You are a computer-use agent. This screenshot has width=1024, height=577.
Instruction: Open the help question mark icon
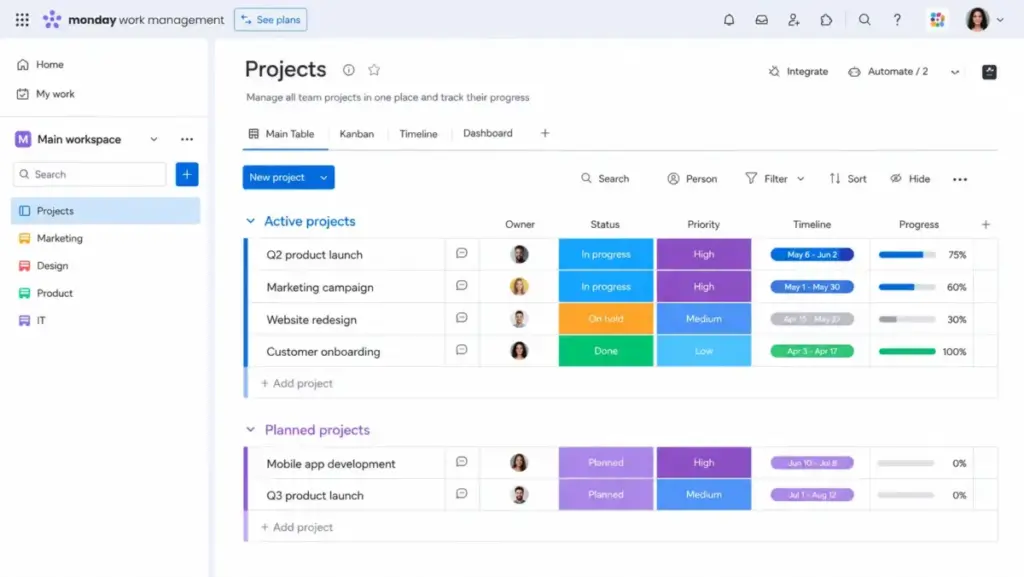point(897,20)
